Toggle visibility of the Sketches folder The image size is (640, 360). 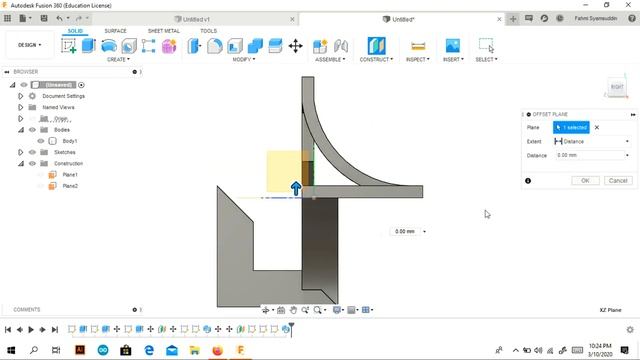[32, 152]
